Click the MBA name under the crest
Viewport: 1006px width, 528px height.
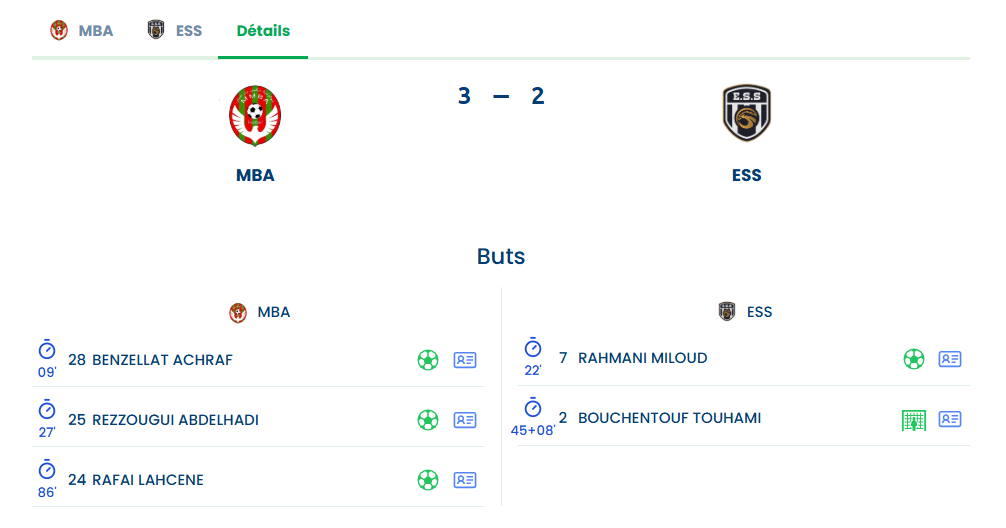(x=255, y=175)
